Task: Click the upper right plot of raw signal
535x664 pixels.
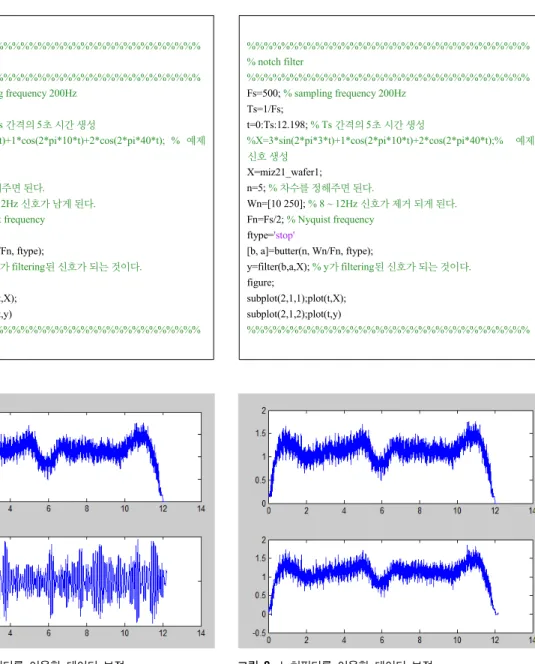Action: click(400, 457)
